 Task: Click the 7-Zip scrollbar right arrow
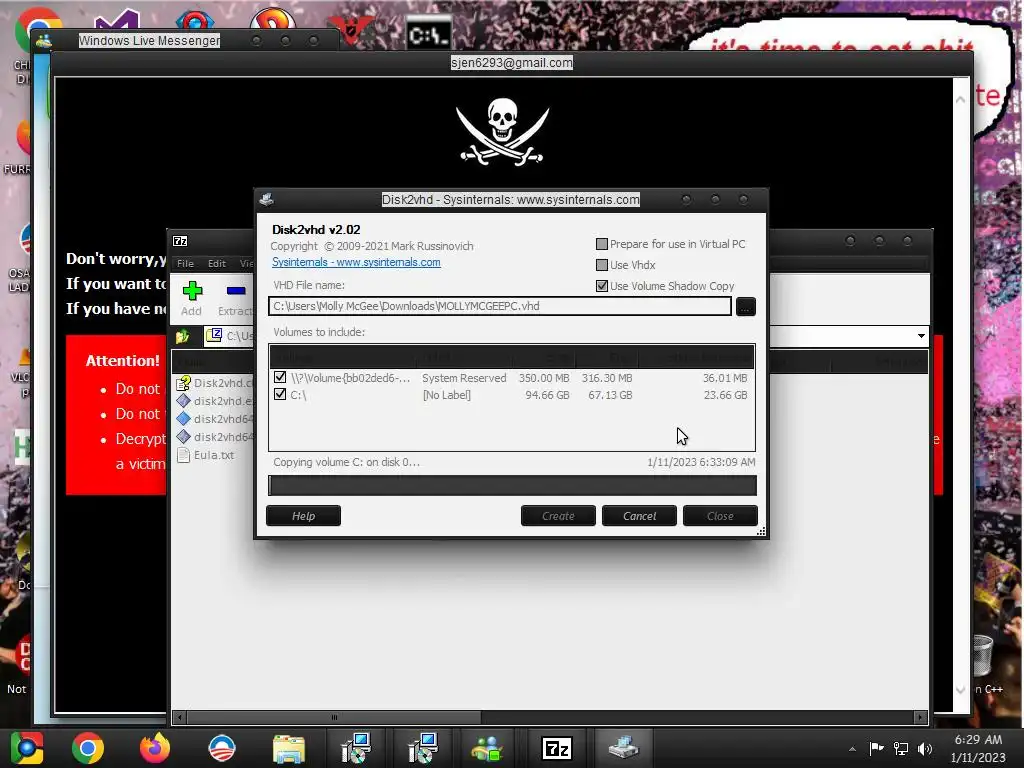tap(920, 718)
